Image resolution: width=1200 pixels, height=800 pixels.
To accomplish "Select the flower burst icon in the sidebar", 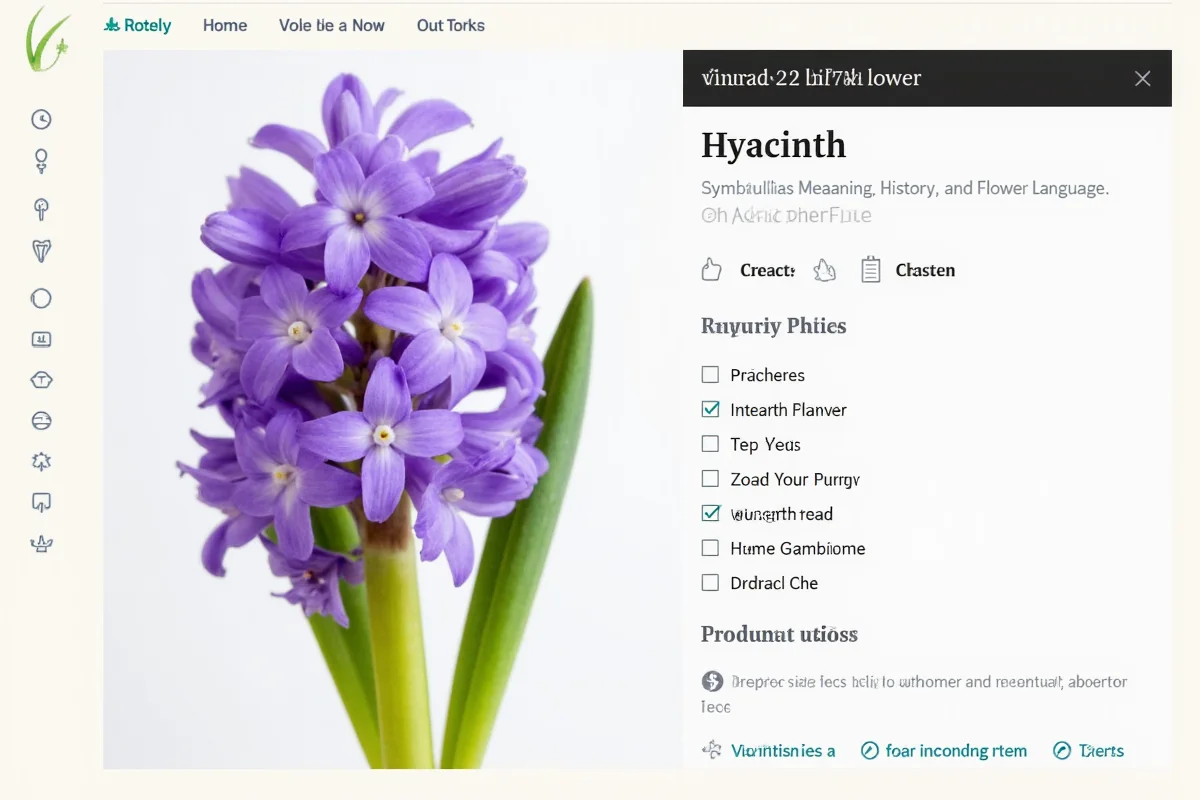I will (41, 461).
